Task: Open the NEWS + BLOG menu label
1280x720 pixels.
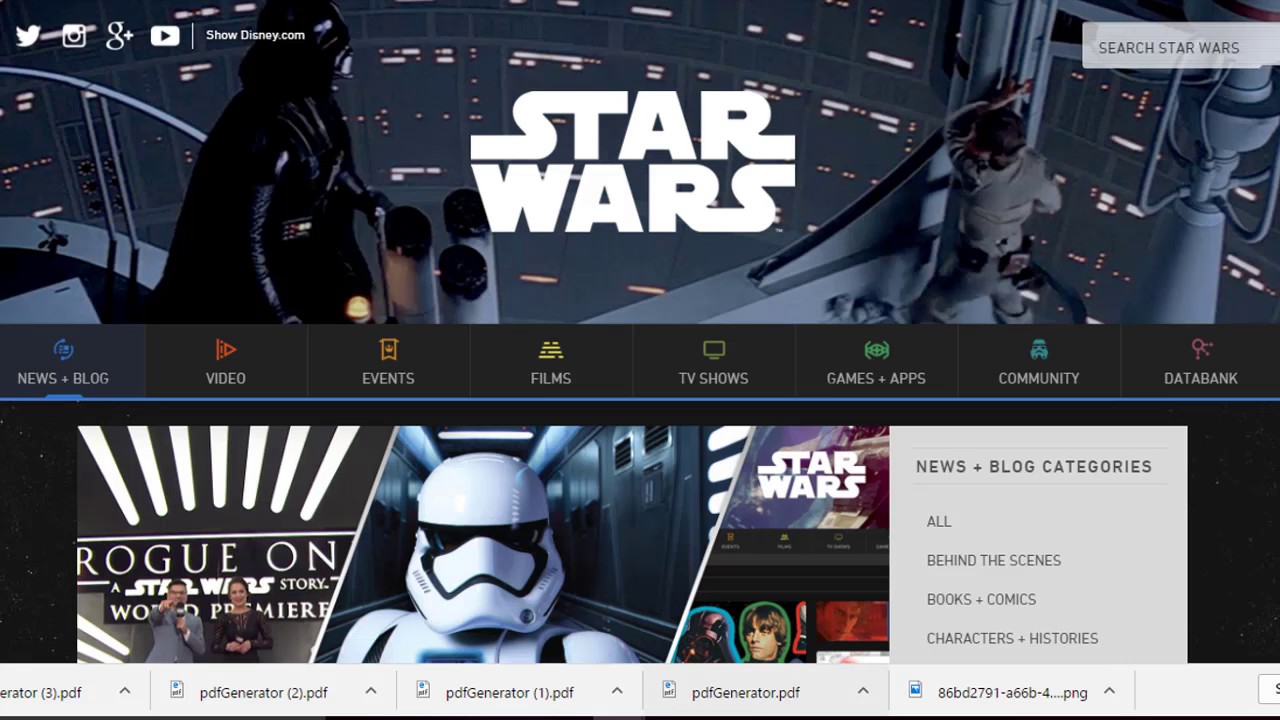Action: [63, 378]
